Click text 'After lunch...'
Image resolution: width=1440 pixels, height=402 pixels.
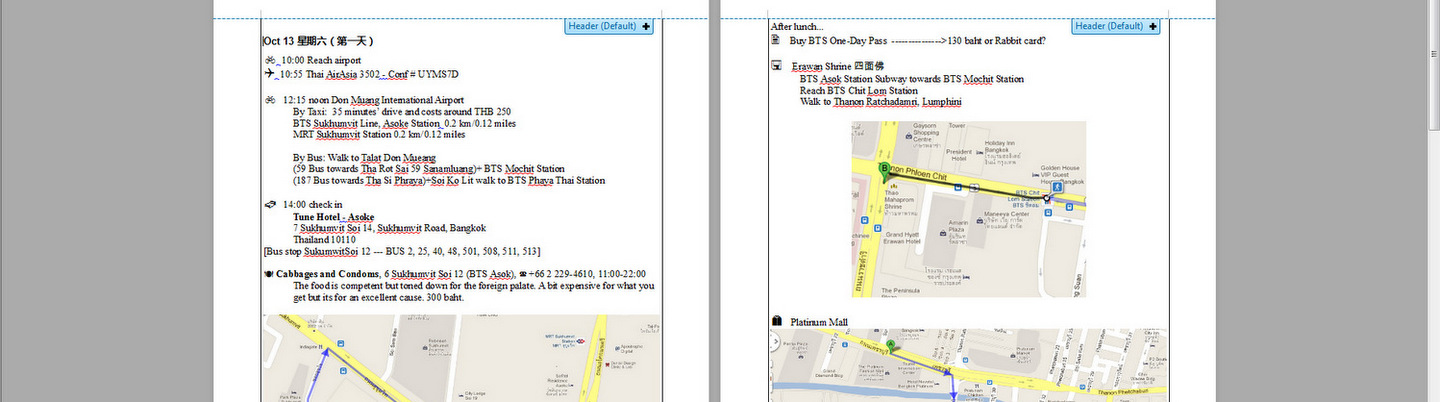[x=797, y=26]
